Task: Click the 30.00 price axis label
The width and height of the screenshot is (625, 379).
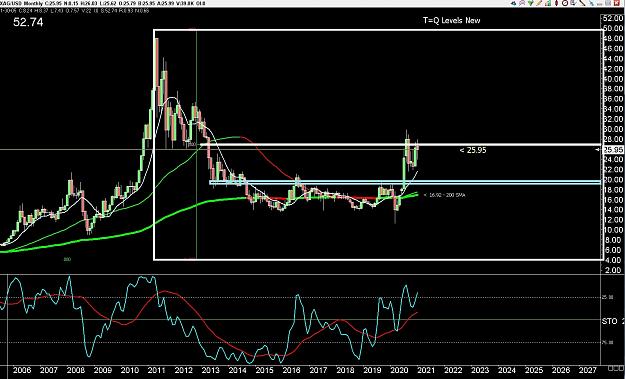Action: pos(614,129)
